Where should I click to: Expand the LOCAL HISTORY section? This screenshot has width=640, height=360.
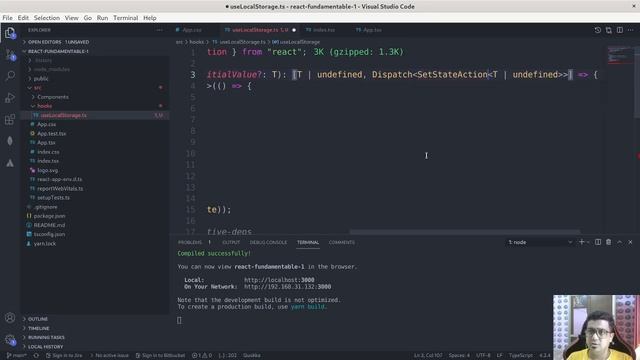45,347
